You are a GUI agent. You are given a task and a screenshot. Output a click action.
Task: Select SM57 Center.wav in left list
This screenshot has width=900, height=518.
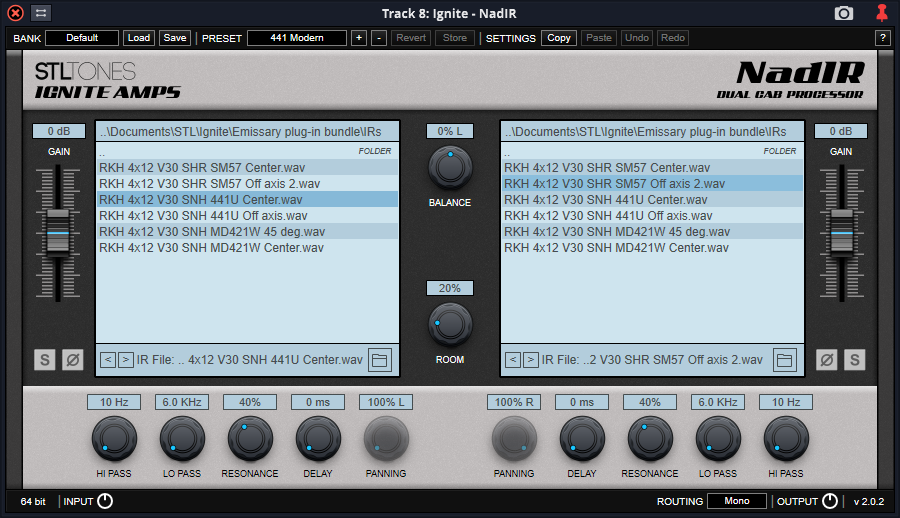coord(247,168)
